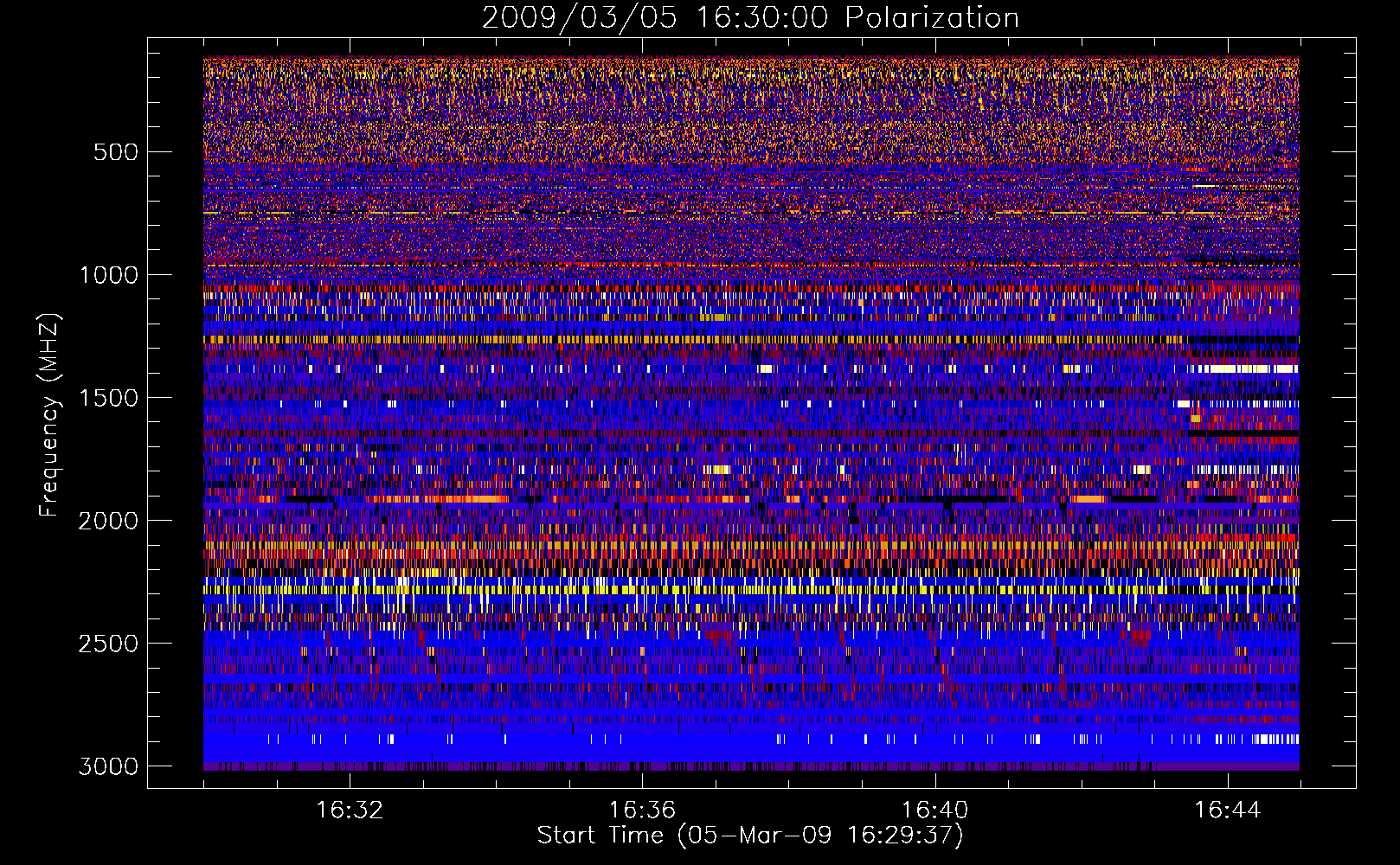1400x865 pixels.
Task: Click the "Start Time (05-Mar-09 16:29:37)" label
Action: pos(750,836)
